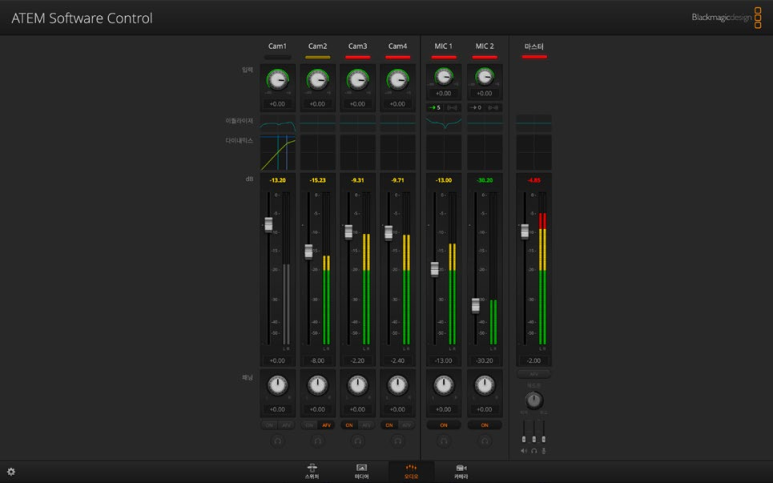Switch to the 스위처 (Switcher) tab
The width and height of the screenshot is (773, 483).
[312, 471]
